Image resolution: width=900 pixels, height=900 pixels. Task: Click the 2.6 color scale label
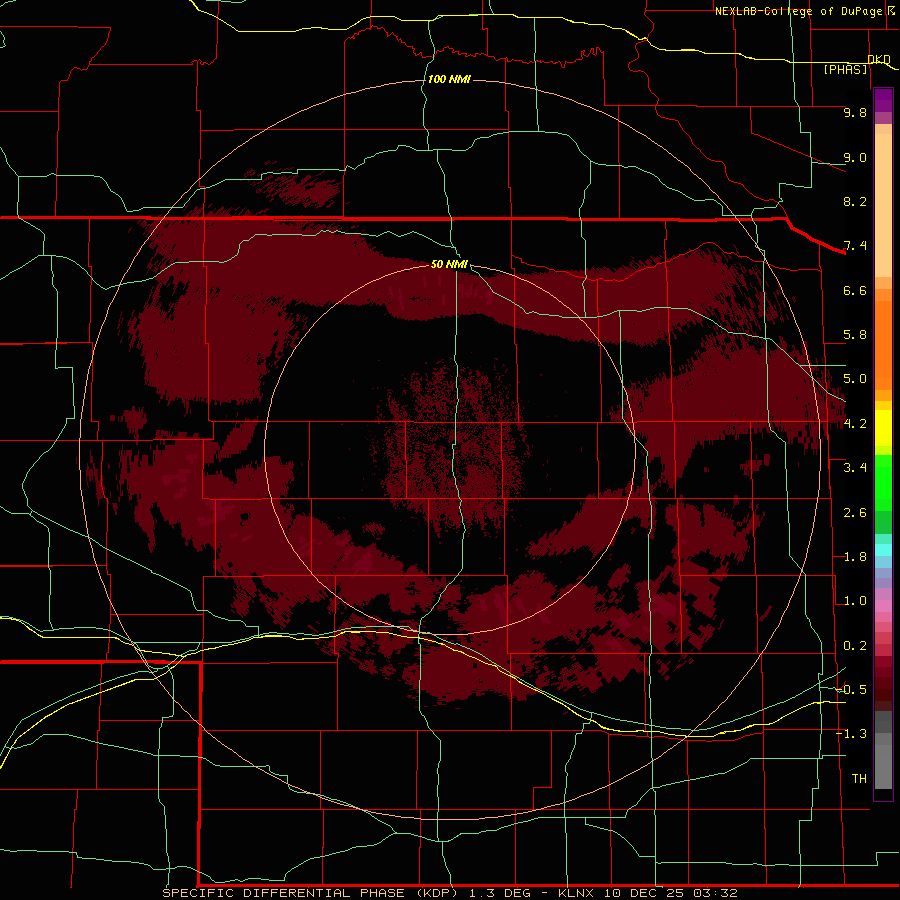[855, 513]
